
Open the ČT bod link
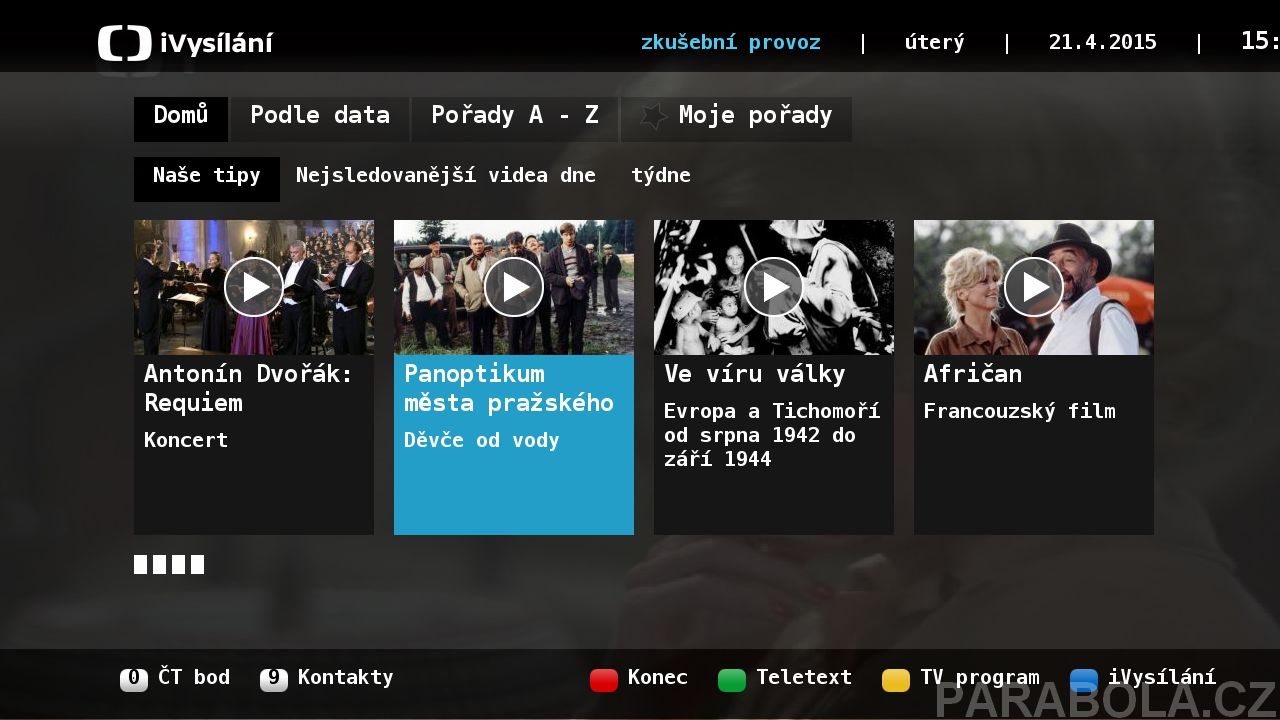(x=194, y=677)
